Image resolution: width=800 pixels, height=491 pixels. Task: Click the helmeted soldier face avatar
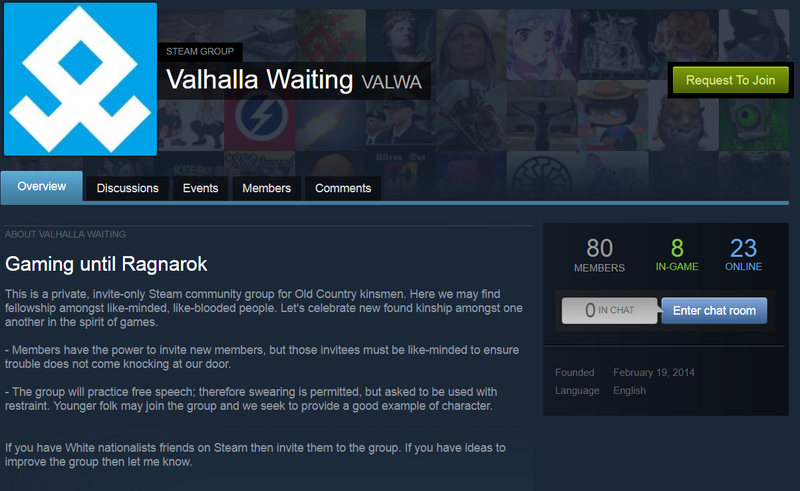471,44
